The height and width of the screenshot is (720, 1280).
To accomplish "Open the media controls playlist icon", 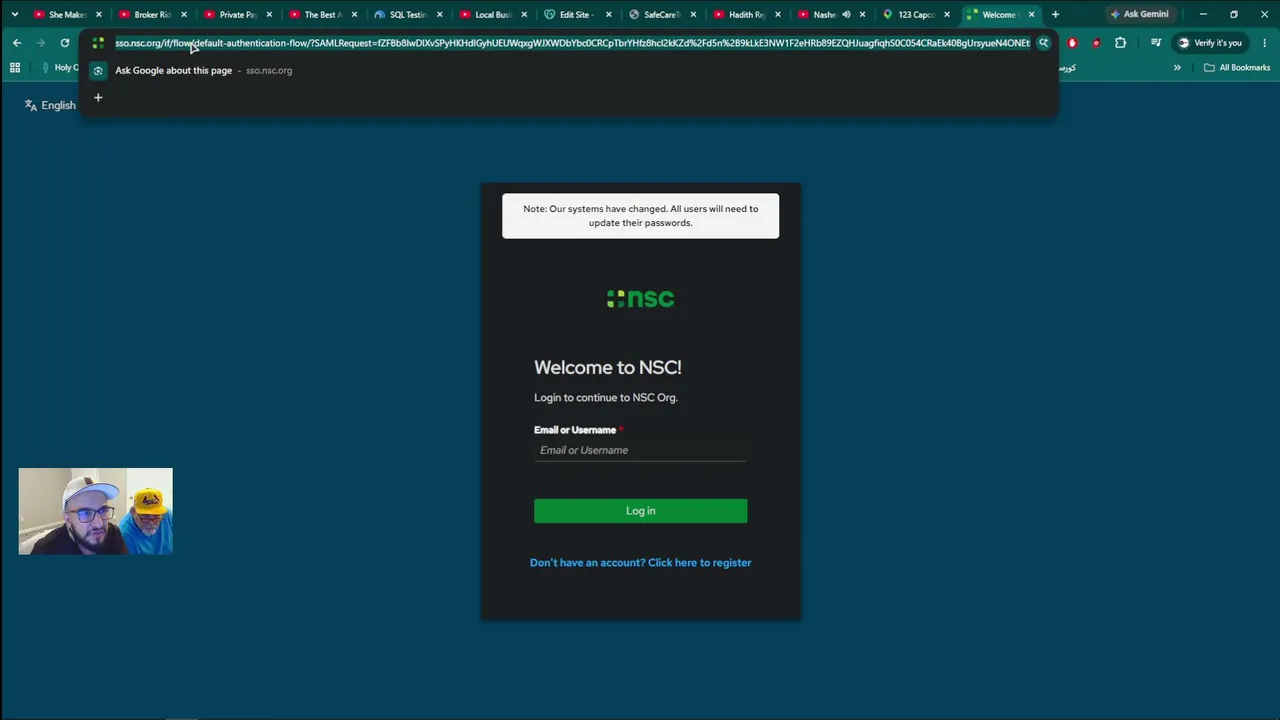I will click(1156, 43).
